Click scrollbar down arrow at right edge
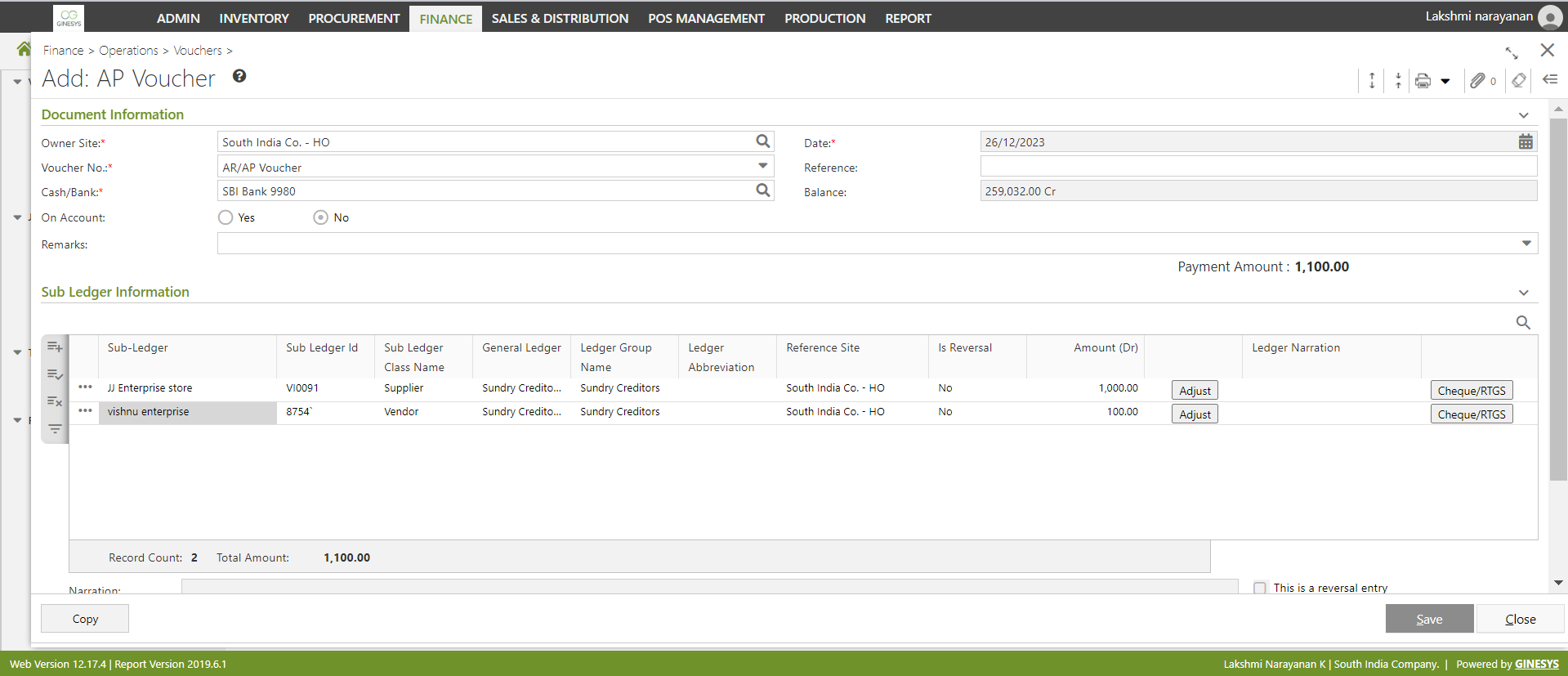This screenshot has width=1568, height=676. 1557,583
